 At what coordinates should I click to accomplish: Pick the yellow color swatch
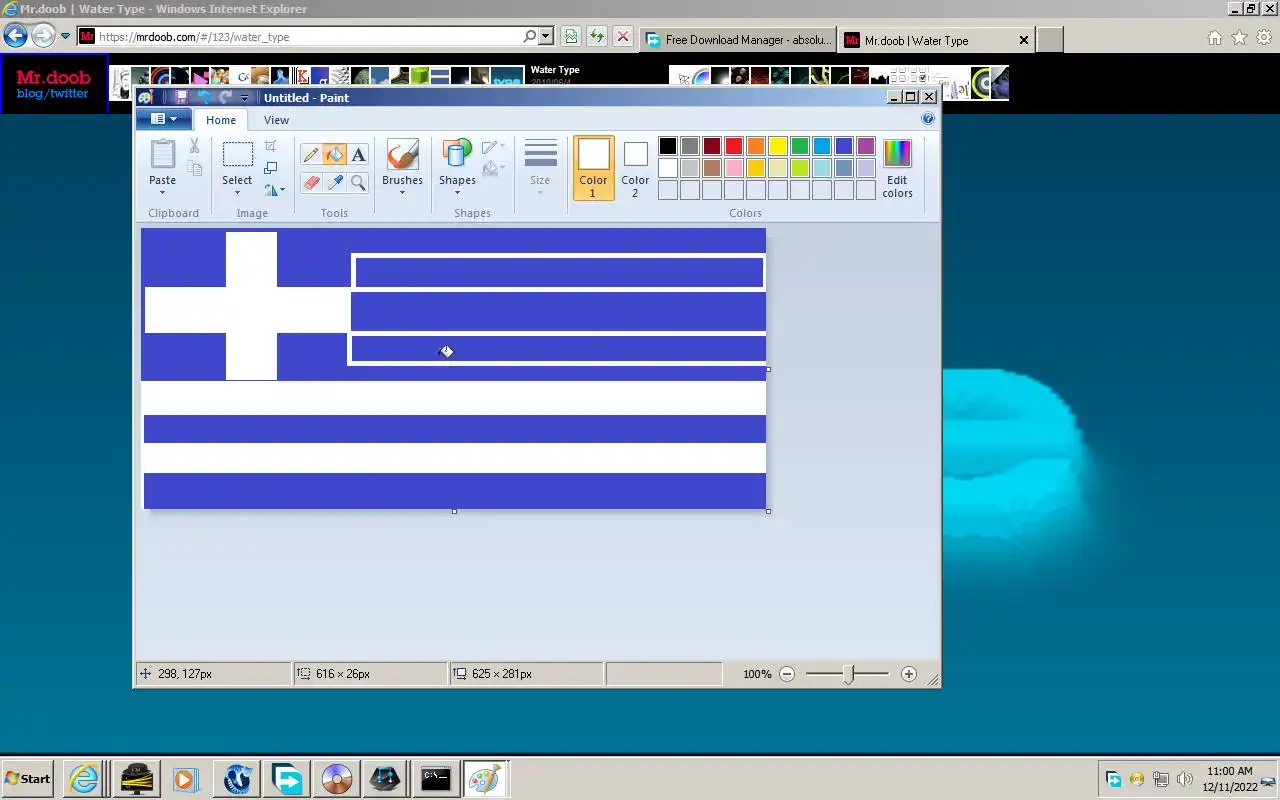point(778,146)
